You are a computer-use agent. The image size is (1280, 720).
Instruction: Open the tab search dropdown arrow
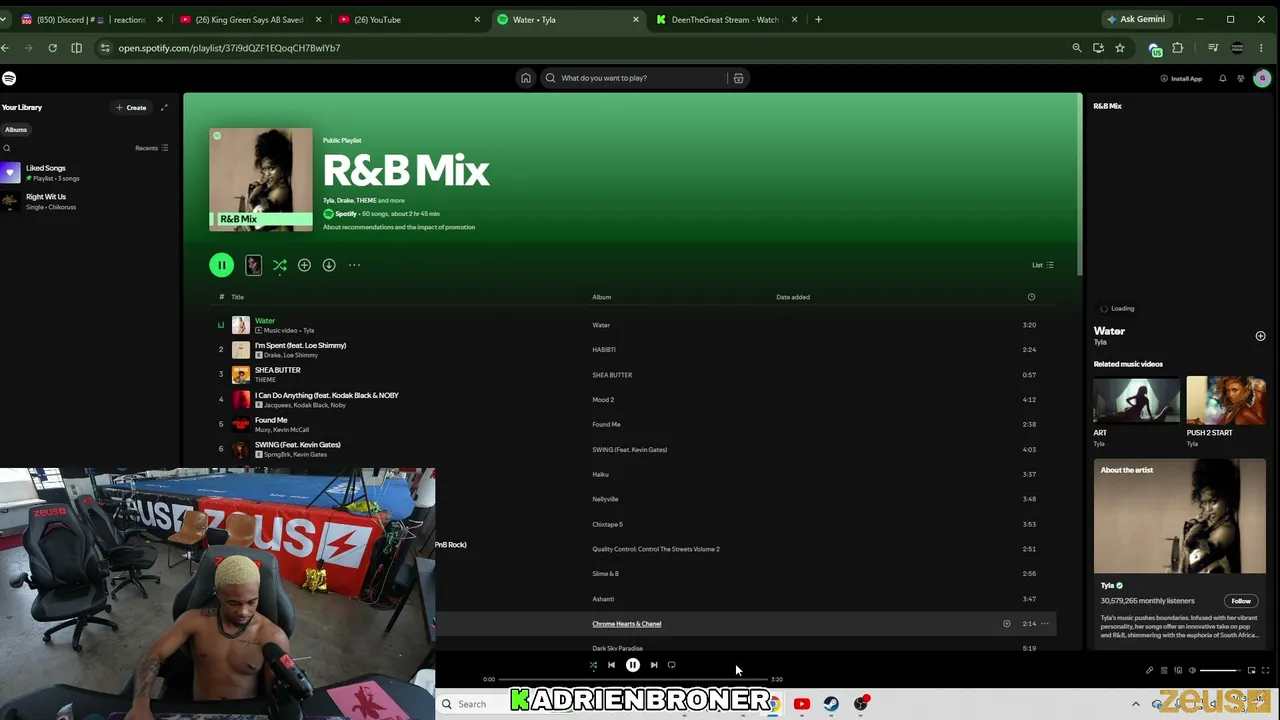(4, 19)
